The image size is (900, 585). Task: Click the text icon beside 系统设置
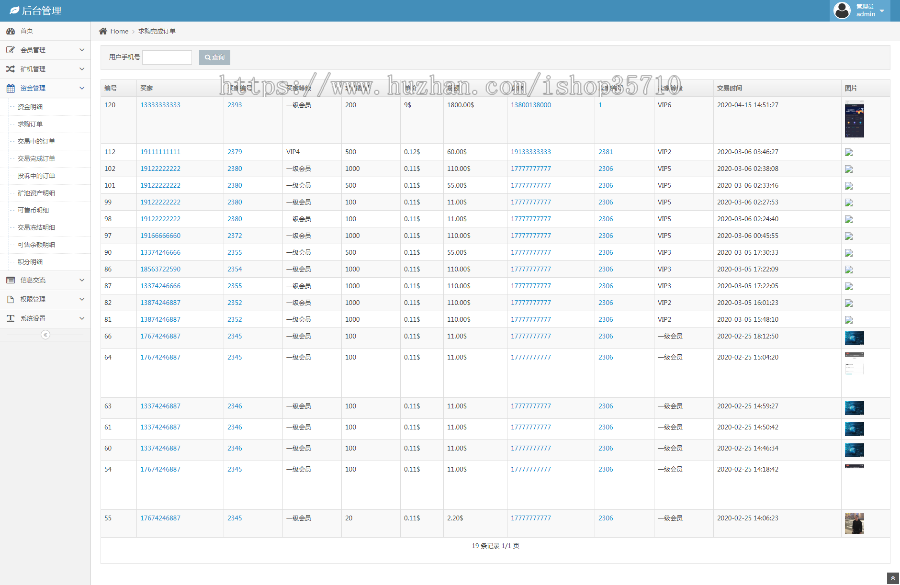pyautogui.click(x=10, y=318)
